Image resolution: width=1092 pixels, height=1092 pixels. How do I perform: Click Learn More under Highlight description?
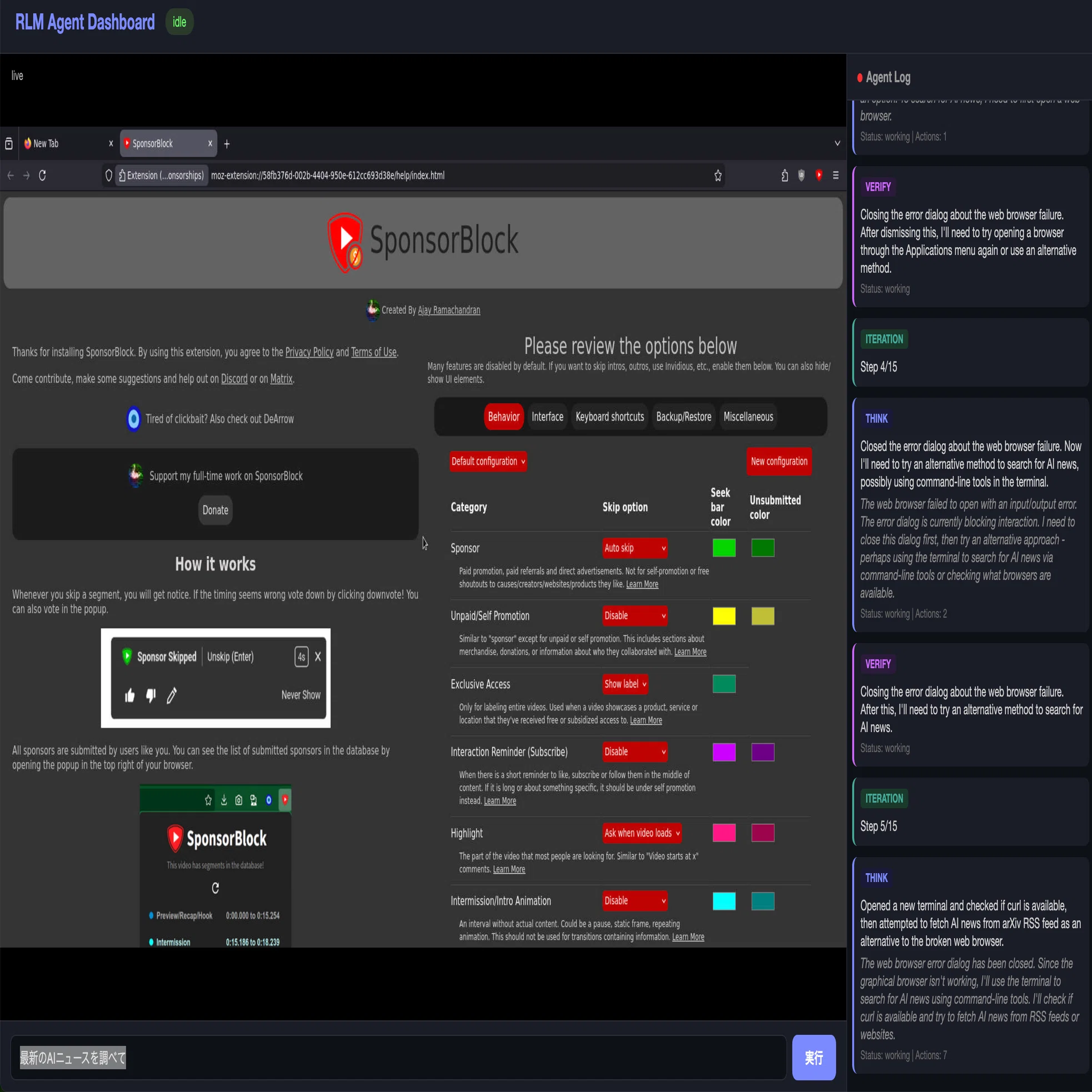[509, 869]
